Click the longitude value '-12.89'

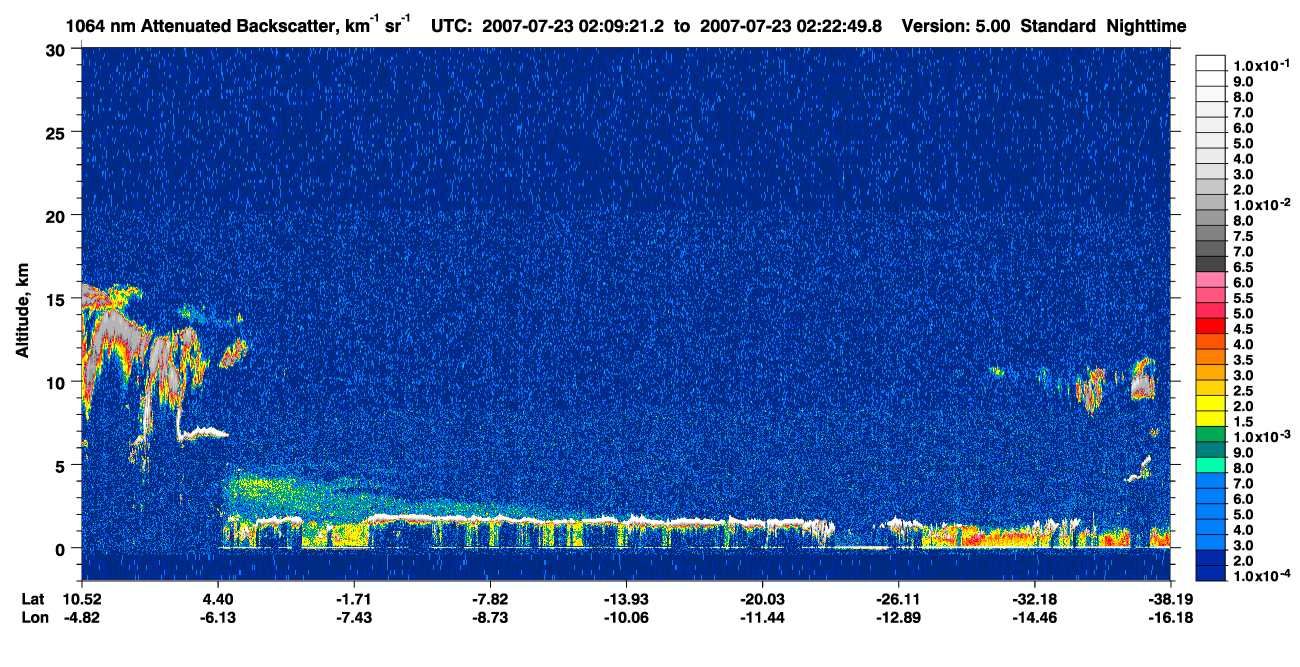(899, 617)
